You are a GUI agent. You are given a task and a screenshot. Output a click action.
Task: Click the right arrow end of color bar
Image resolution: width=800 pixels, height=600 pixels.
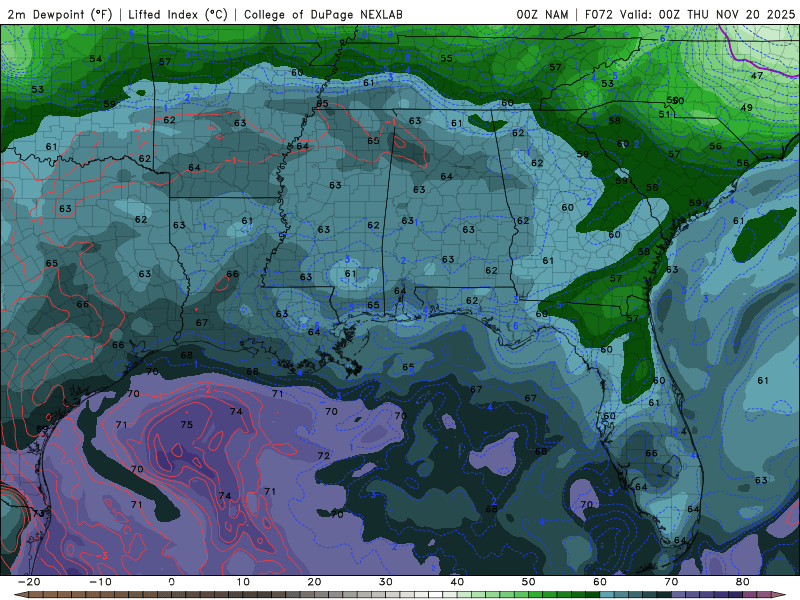tap(779, 595)
